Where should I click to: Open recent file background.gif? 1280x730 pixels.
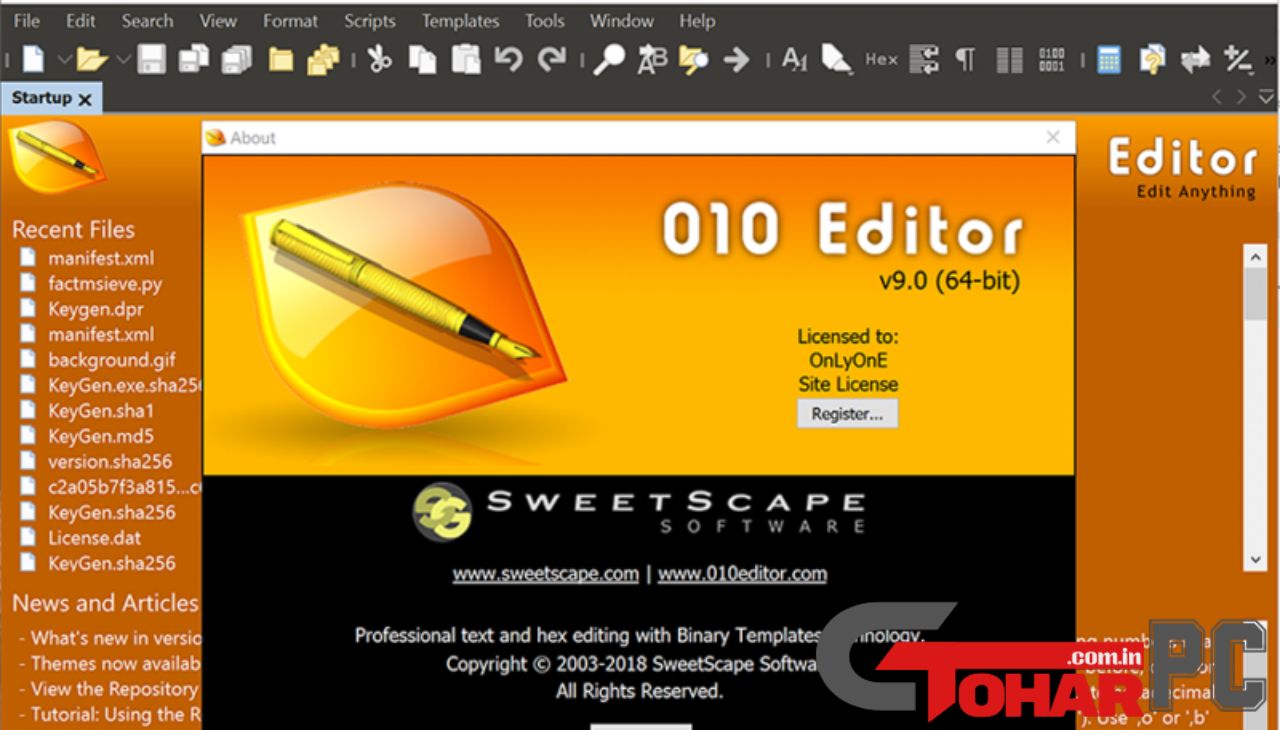tap(112, 360)
